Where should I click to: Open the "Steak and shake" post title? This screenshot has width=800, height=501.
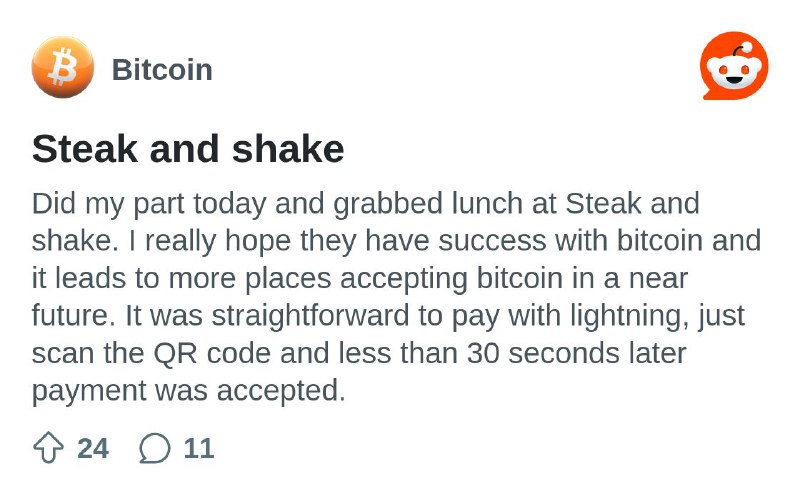(188, 149)
